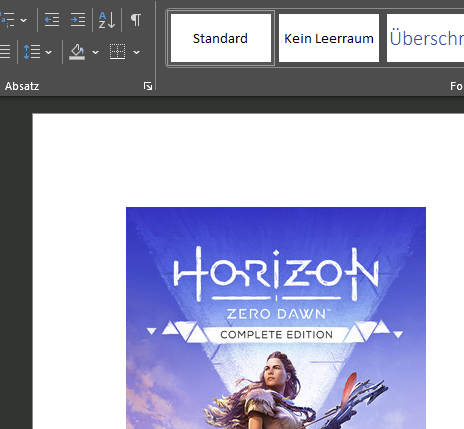Apply the Standard style
The image size is (464, 429).
point(221,38)
